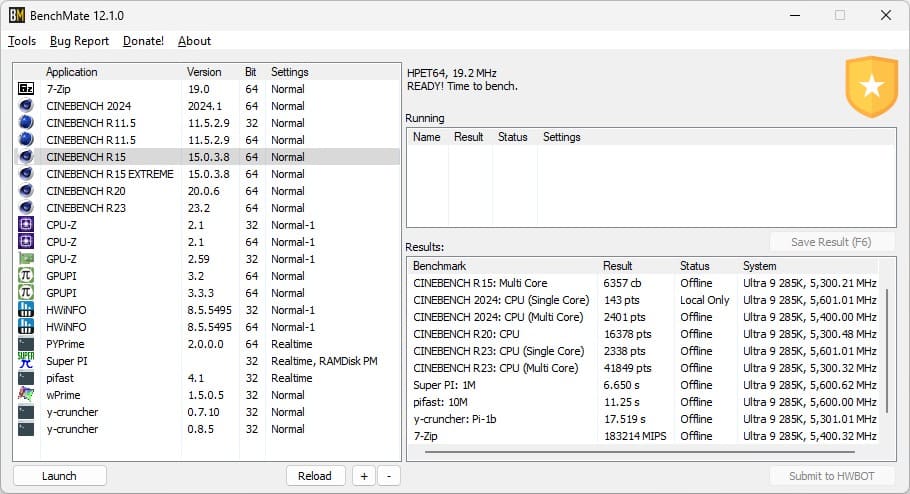Image resolution: width=910 pixels, height=494 pixels.
Task: Click the GPU-Z graphics card icon
Action: point(26,258)
